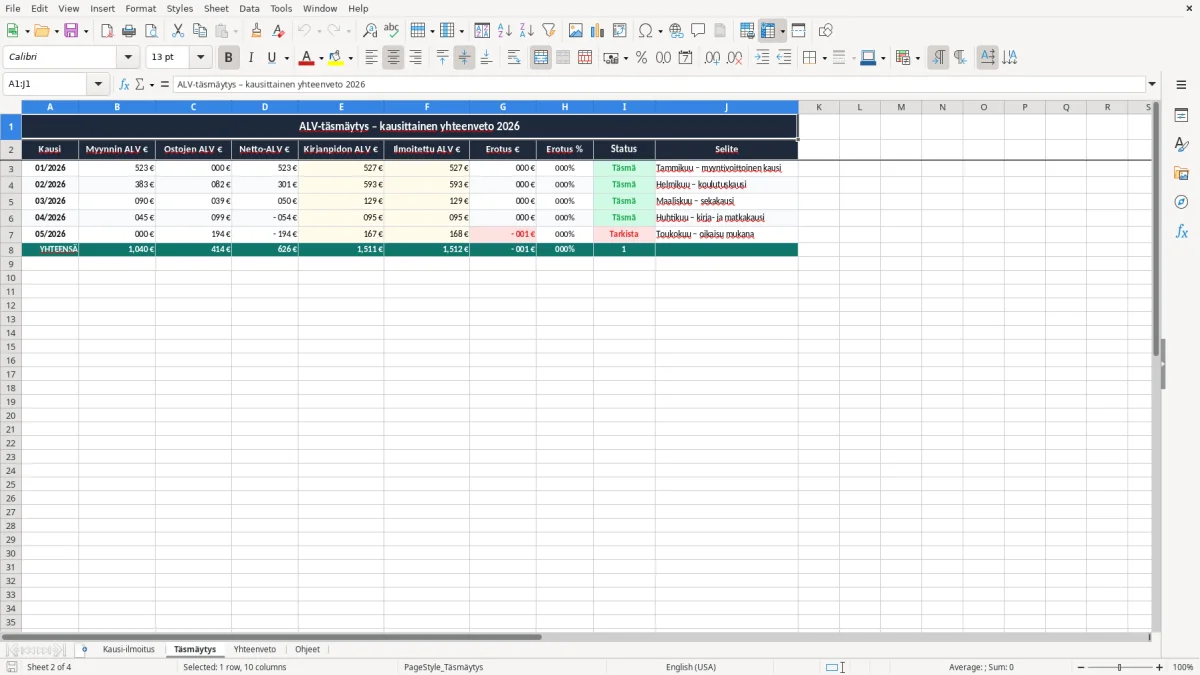Click zoom out minus button
Viewport: 1200px width, 675px height.
pyautogui.click(x=1081, y=667)
